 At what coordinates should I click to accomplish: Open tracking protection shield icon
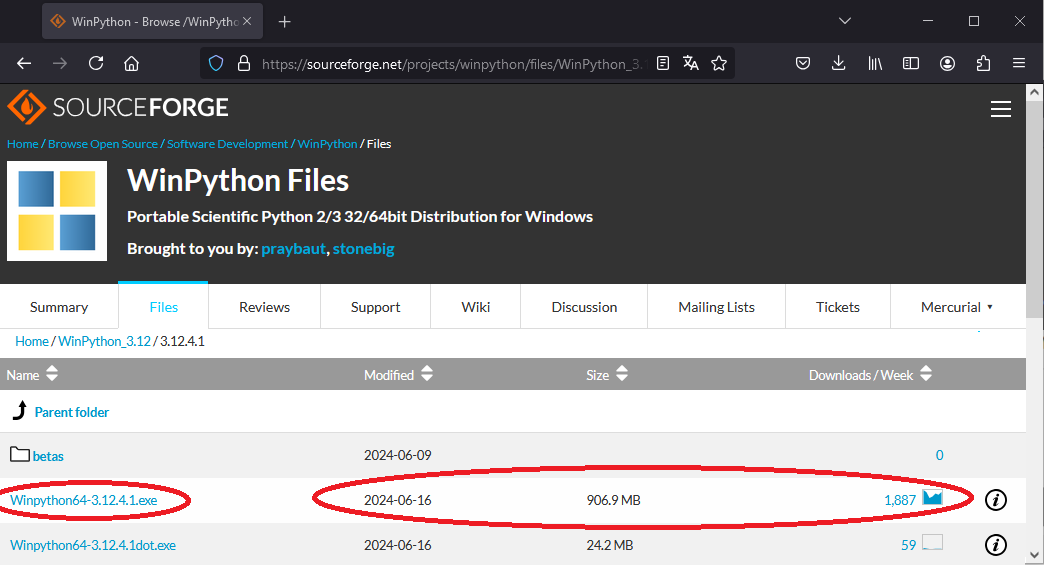point(216,63)
